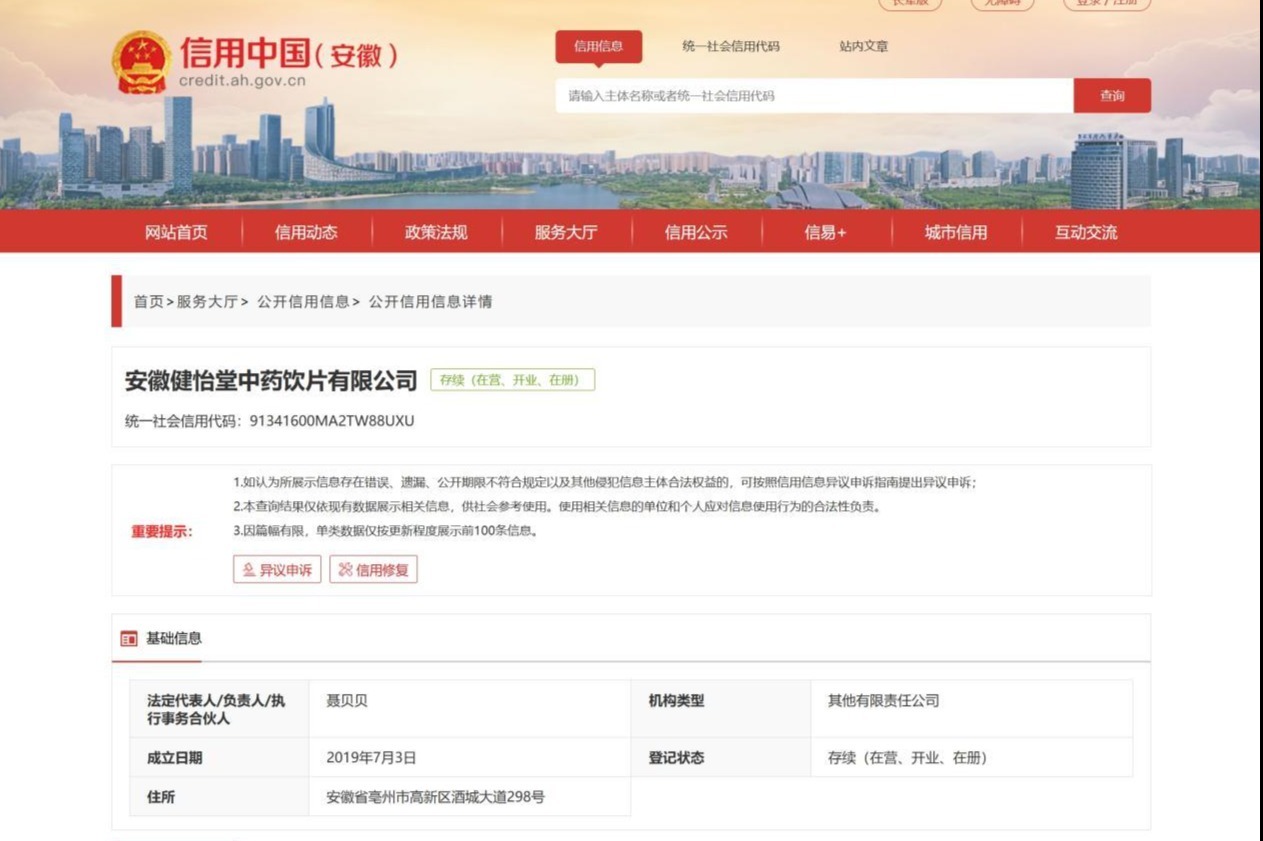Click 公开信用信息详情 in the breadcrumb
1263x841 pixels.
[430, 301]
